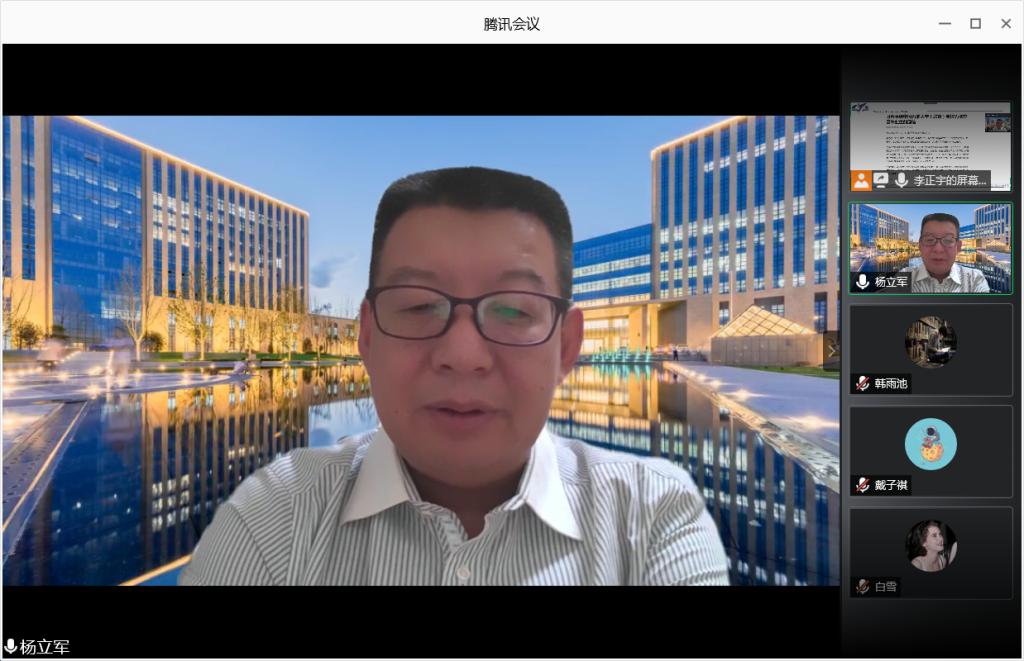Click the microphone icon beside 李正宇的屏幕 label
Screen dimensions: 1024x661
tap(901, 181)
